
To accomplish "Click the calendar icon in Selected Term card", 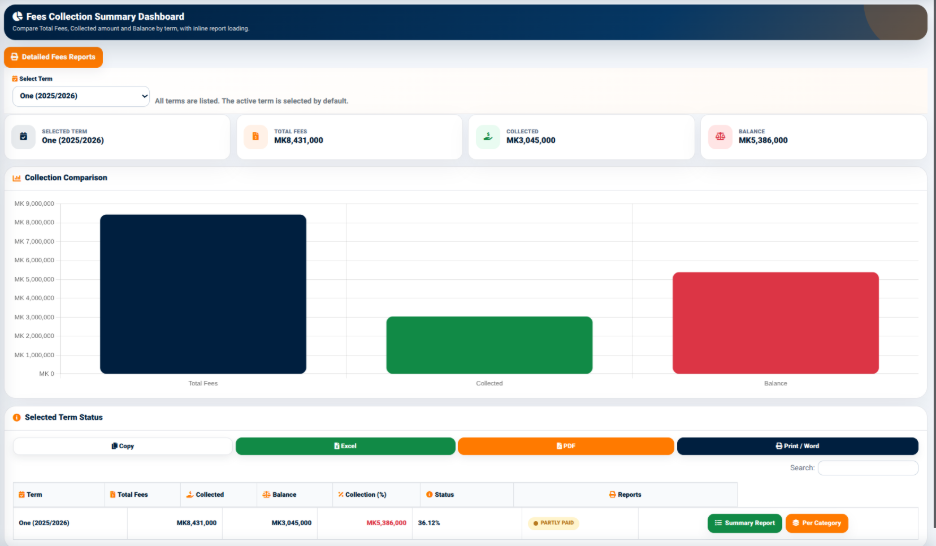I will click(23, 137).
